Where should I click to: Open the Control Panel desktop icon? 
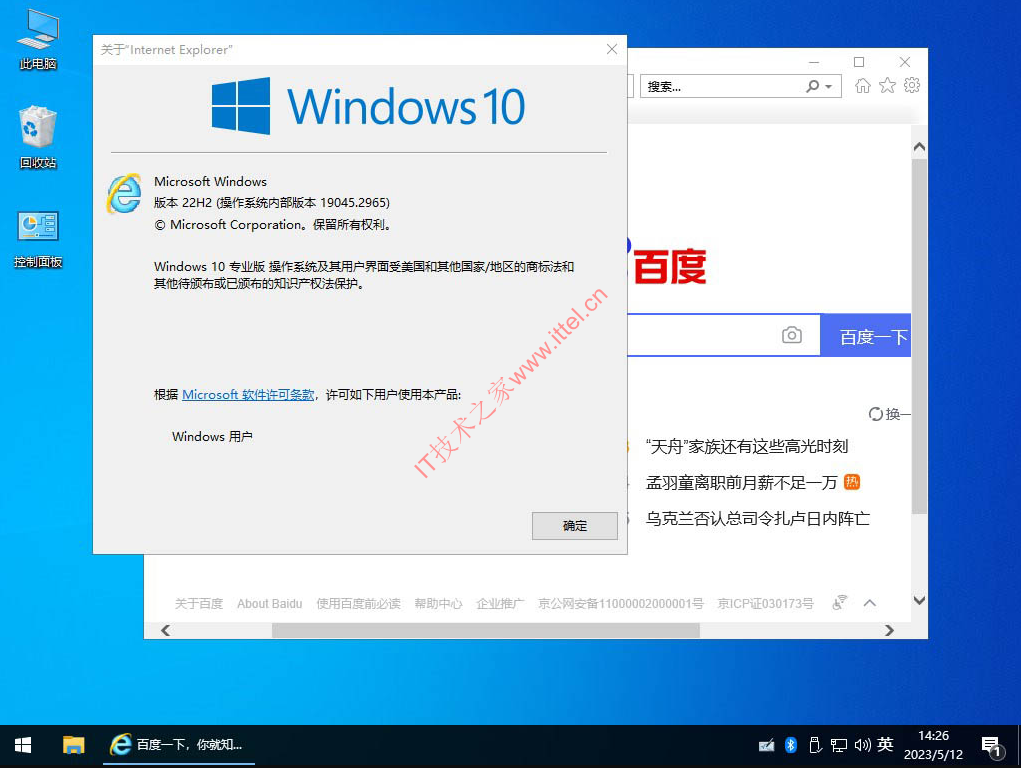(x=38, y=239)
